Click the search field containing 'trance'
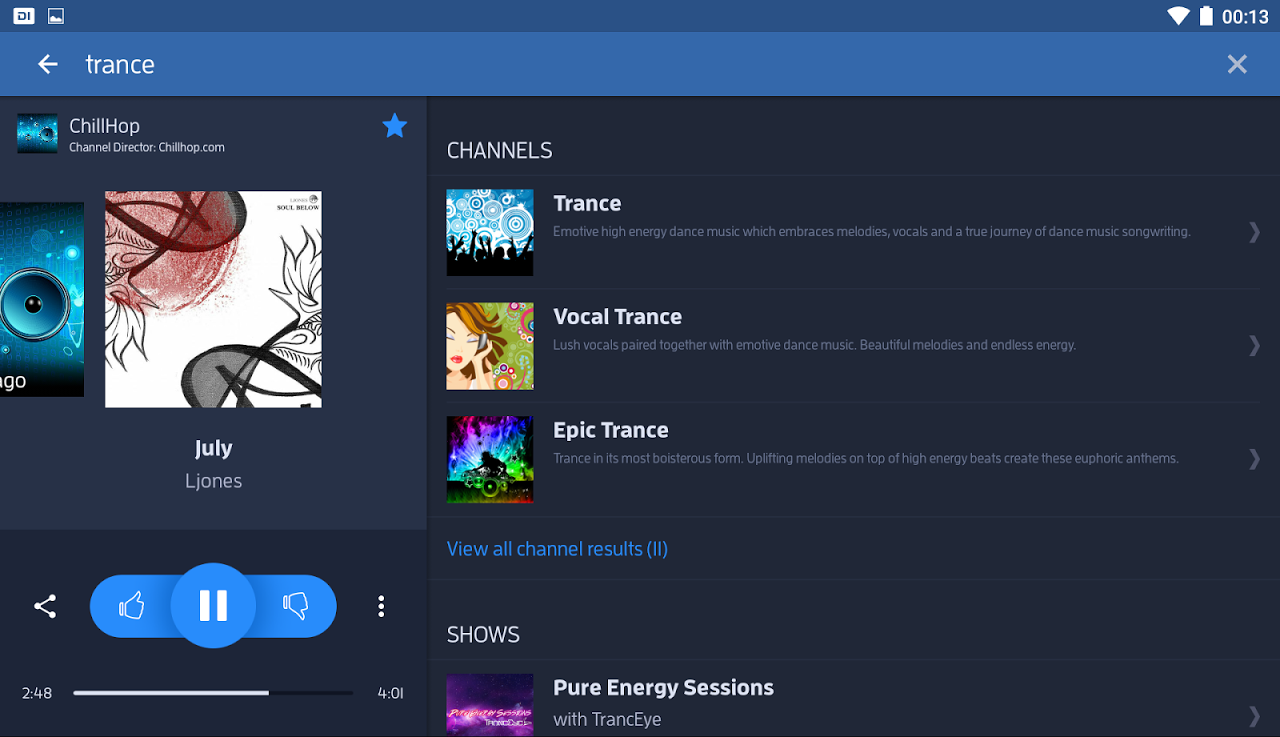The image size is (1280, 737). (640, 64)
